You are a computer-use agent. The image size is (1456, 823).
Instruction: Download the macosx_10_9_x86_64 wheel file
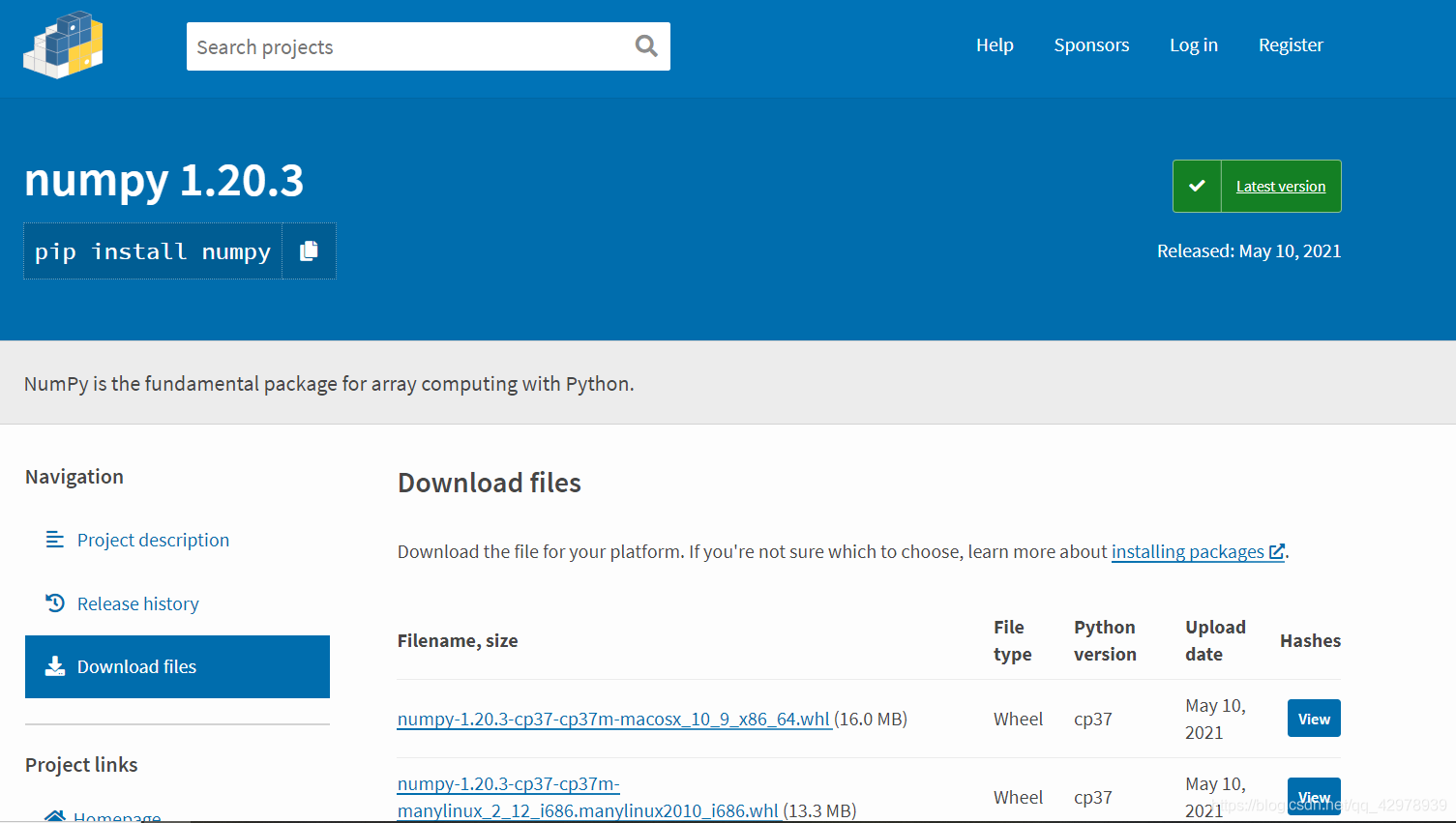click(x=613, y=719)
